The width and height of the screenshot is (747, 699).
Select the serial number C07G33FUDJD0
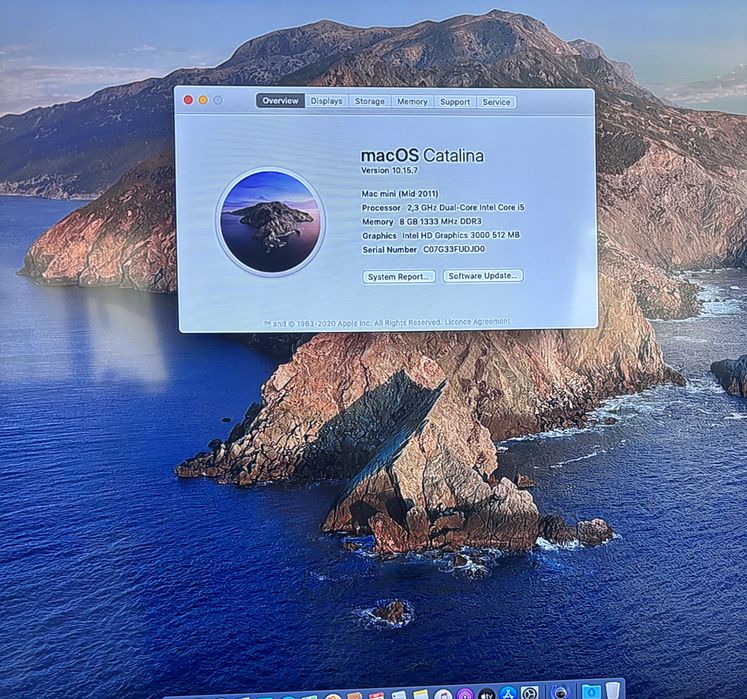[x=454, y=249]
